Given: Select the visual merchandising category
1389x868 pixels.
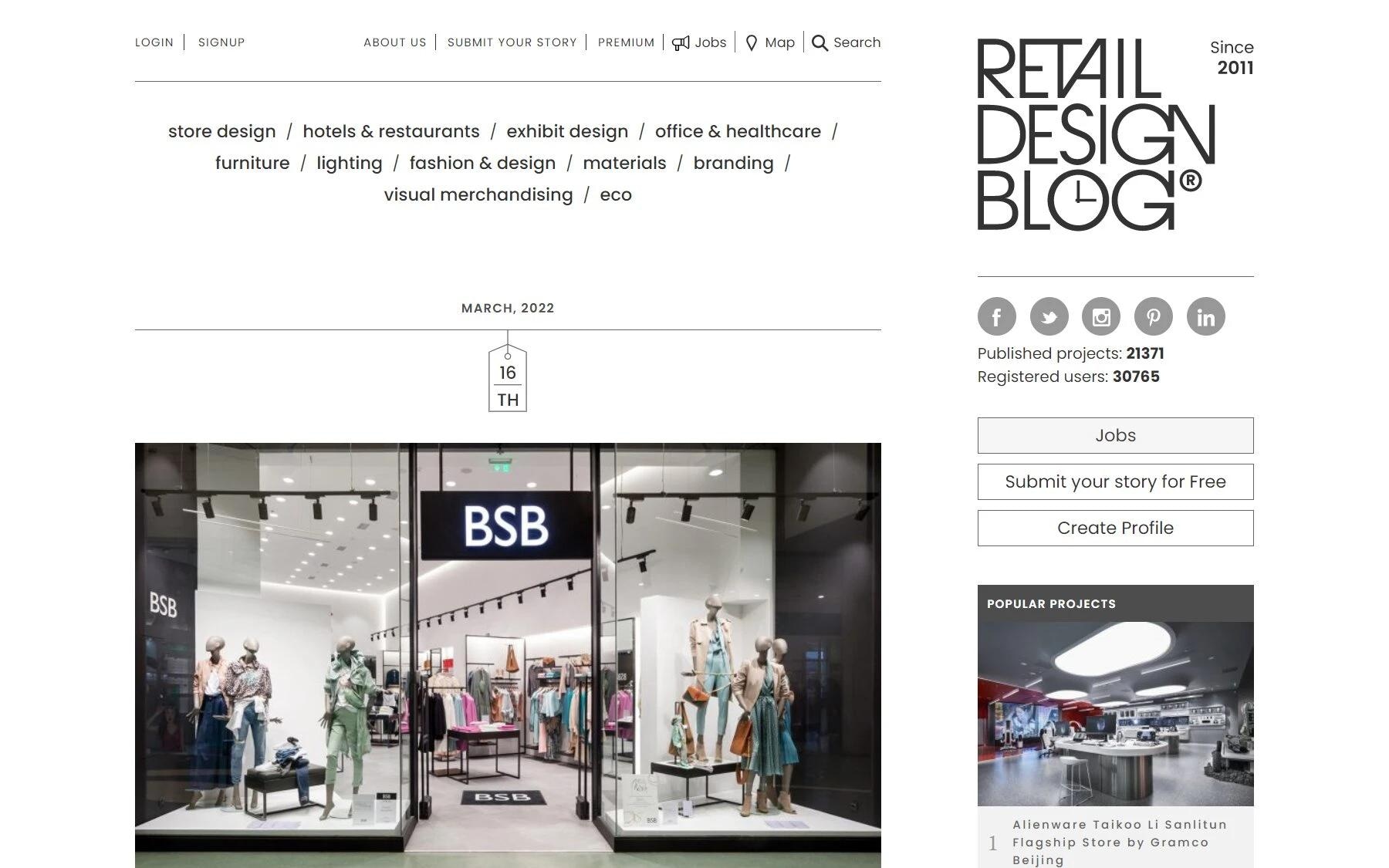Looking at the screenshot, I should [478, 194].
